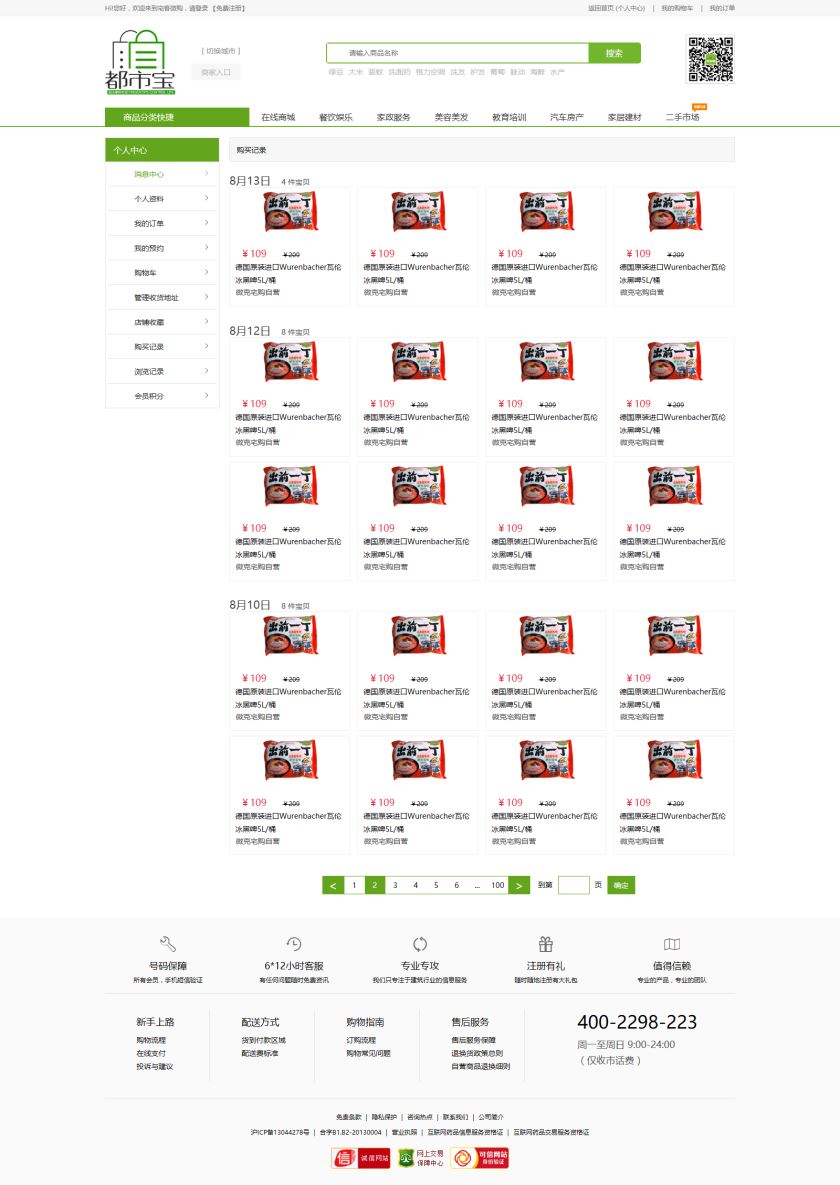The image size is (840, 1185).
Task: Click the clock icon above 6*12小时客服
Action: (294, 943)
